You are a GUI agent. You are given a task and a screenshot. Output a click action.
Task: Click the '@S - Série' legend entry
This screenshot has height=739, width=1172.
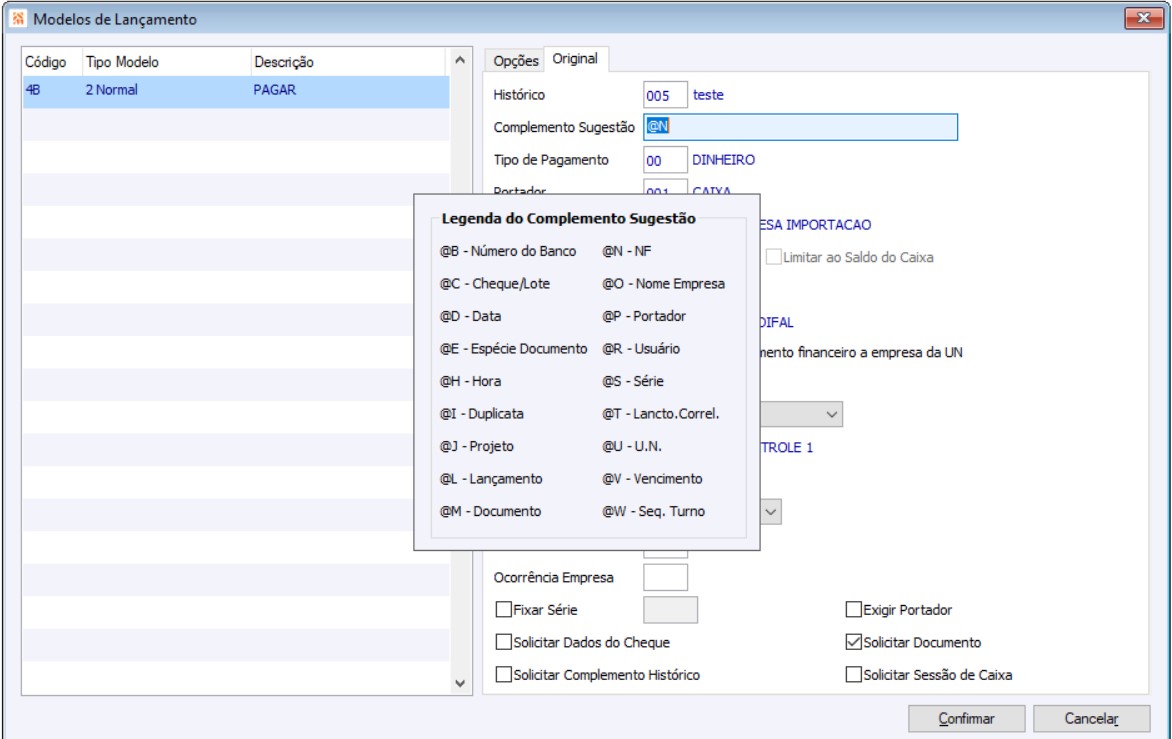point(632,381)
